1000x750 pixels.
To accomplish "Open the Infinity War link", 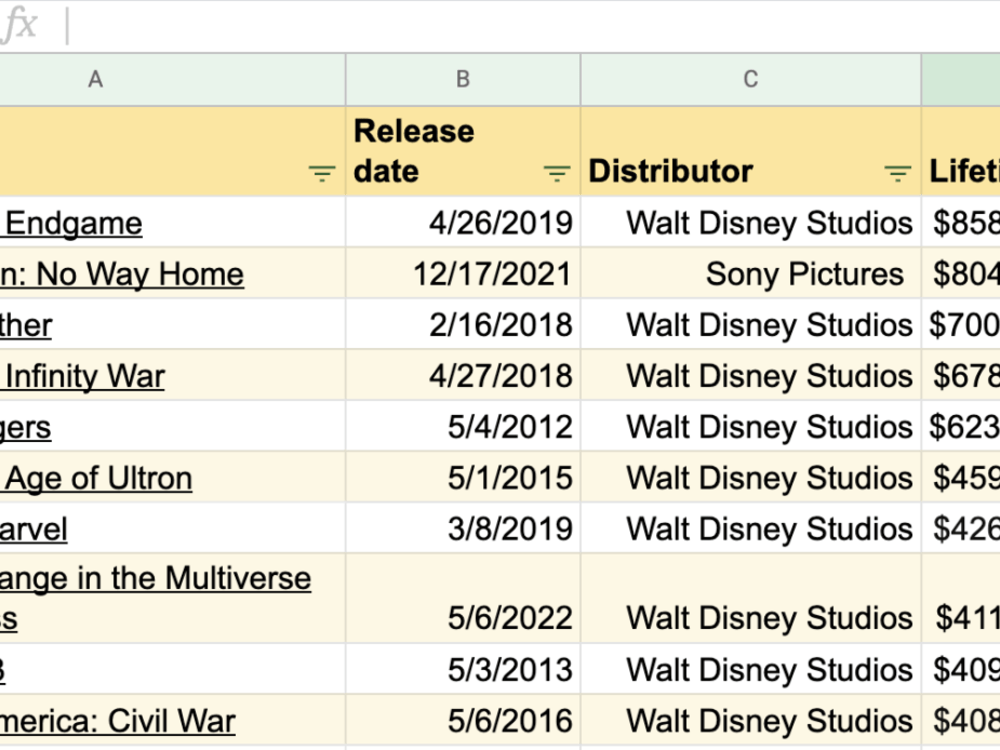I will [x=83, y=376].
